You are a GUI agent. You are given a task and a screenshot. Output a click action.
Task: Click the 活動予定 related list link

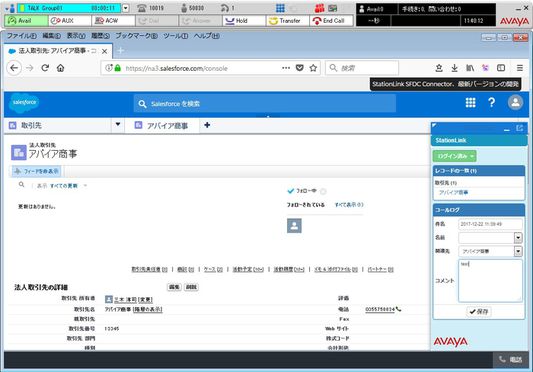pyautogui.click(x=248, y=269)
